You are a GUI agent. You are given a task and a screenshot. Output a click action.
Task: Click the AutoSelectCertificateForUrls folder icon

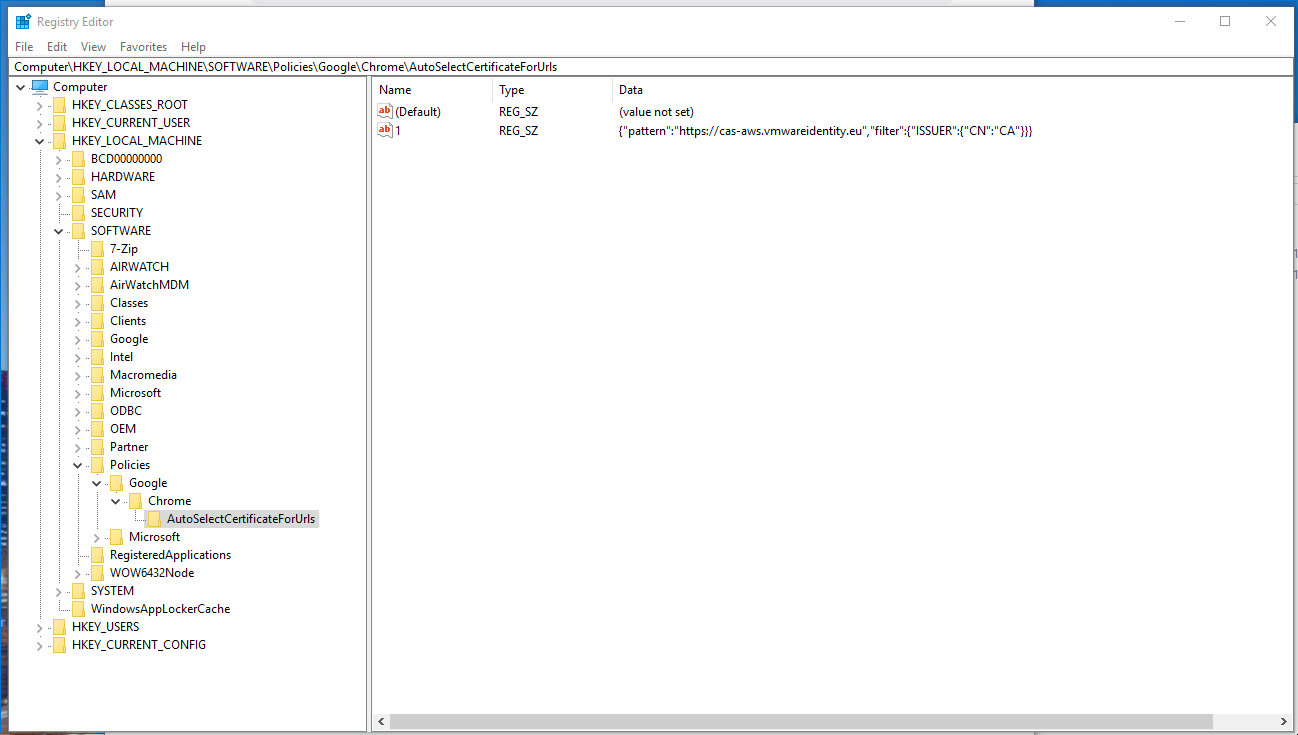point(154,519)
